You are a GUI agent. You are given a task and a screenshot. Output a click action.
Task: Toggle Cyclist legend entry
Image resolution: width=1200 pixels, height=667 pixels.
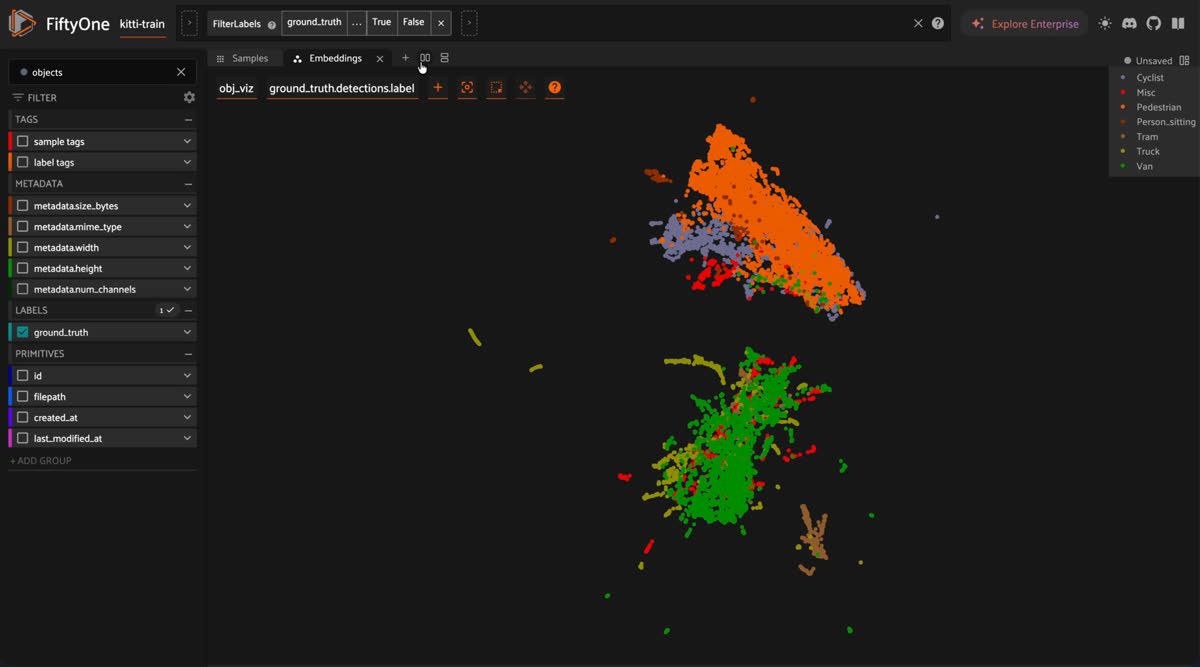pyautogui.click(x=1150, y=78)
